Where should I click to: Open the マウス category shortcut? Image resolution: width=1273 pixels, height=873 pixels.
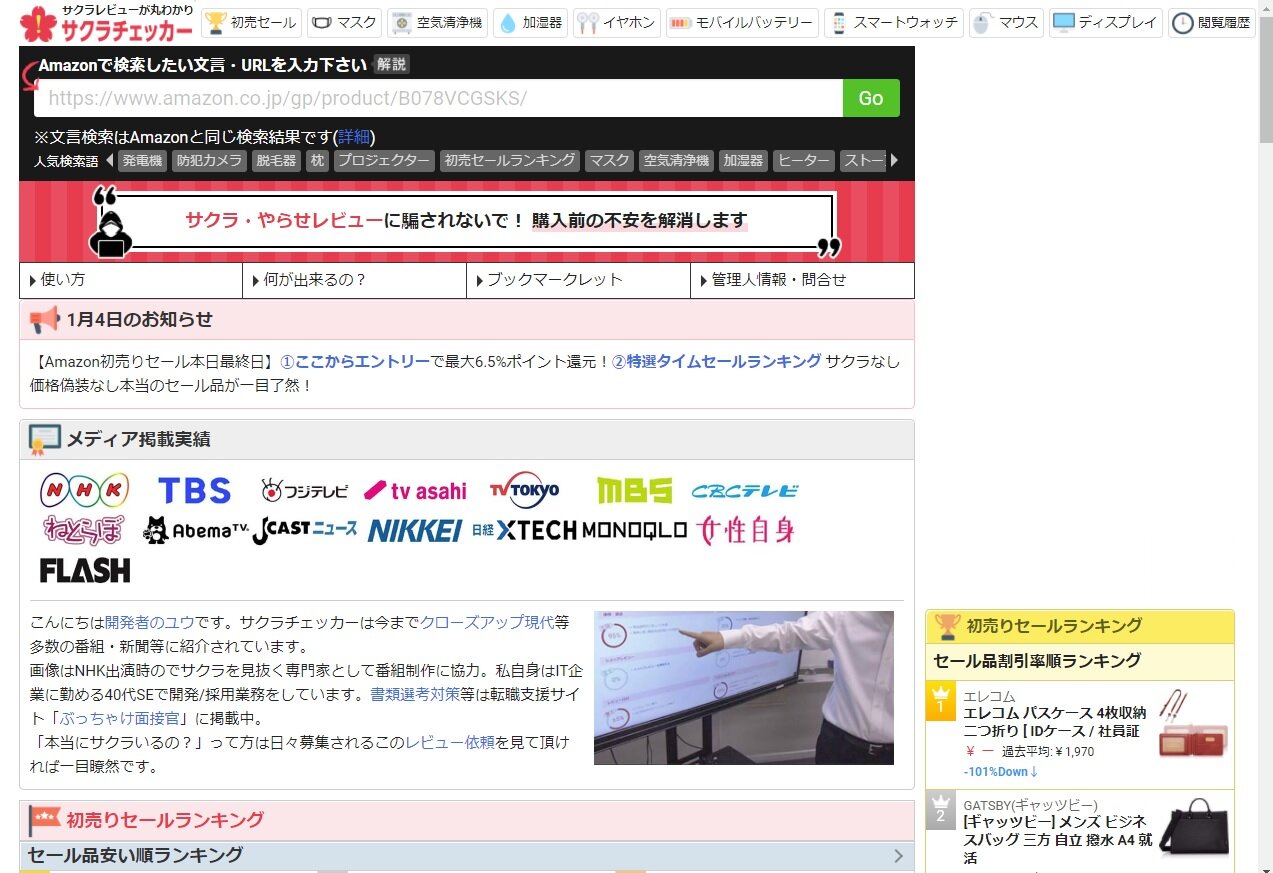[1006, 22]
